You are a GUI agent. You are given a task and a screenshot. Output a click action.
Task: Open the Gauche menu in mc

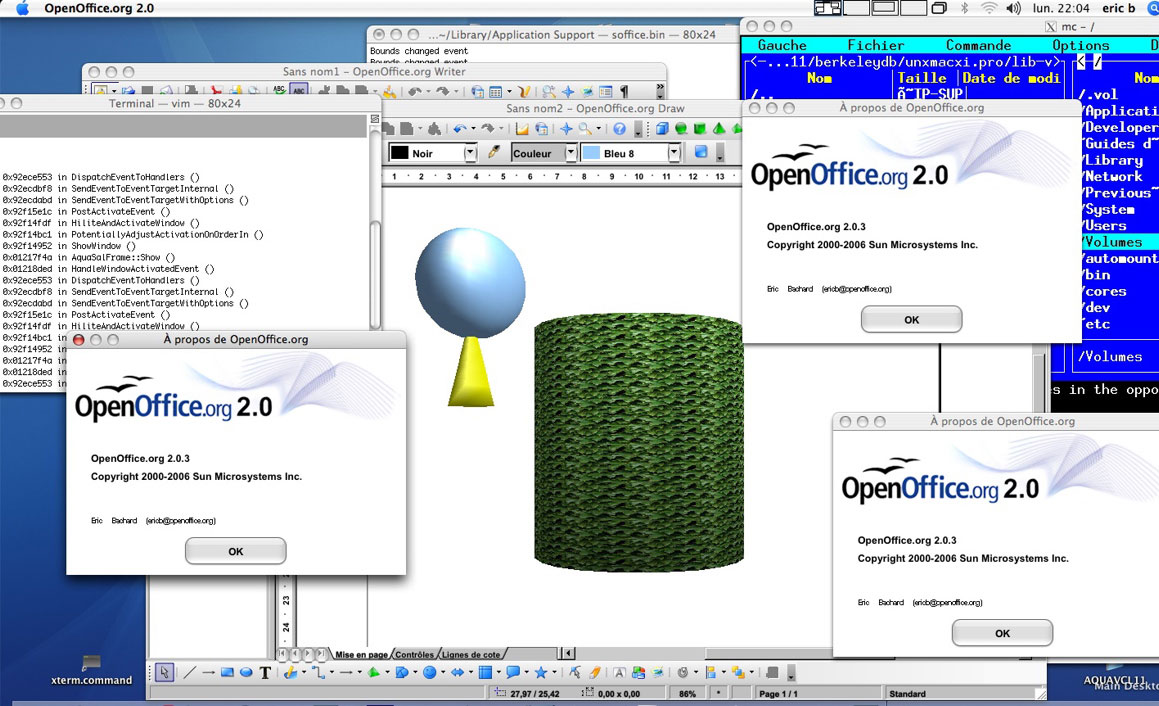click(782, 45)
